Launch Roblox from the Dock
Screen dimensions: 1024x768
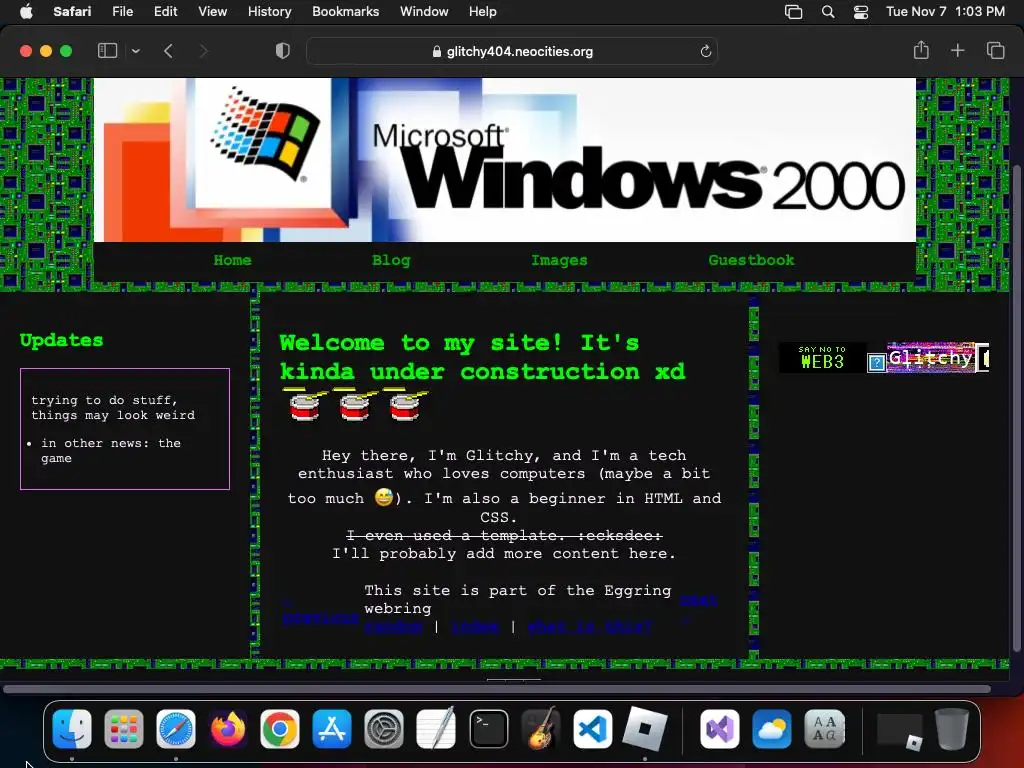(645, 729)
